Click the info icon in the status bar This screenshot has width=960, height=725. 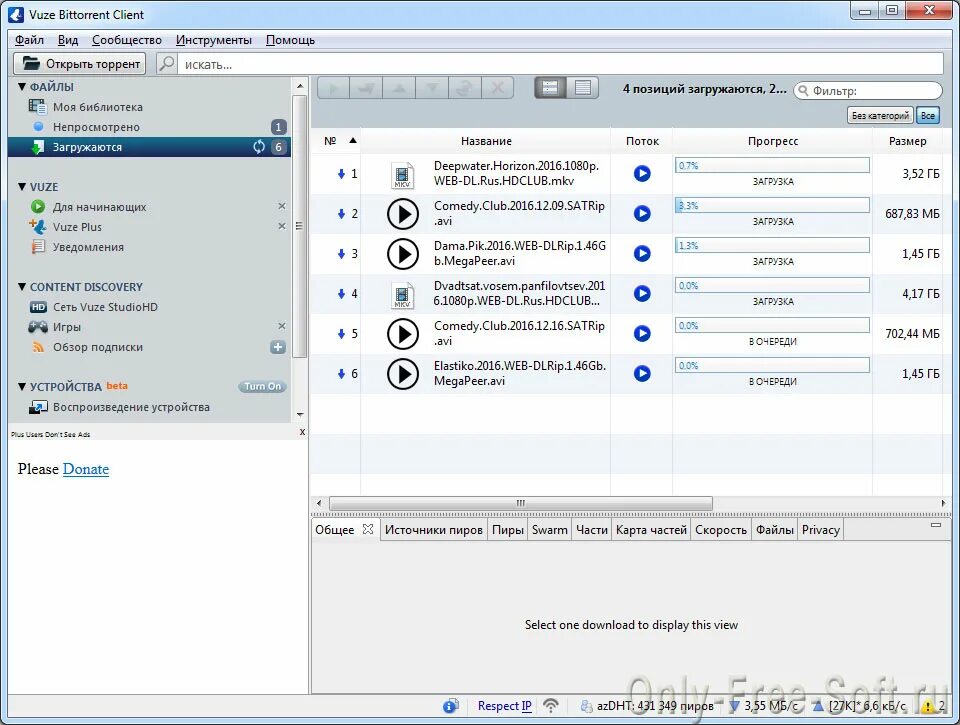pyautogui.click(x=451, y=706)
